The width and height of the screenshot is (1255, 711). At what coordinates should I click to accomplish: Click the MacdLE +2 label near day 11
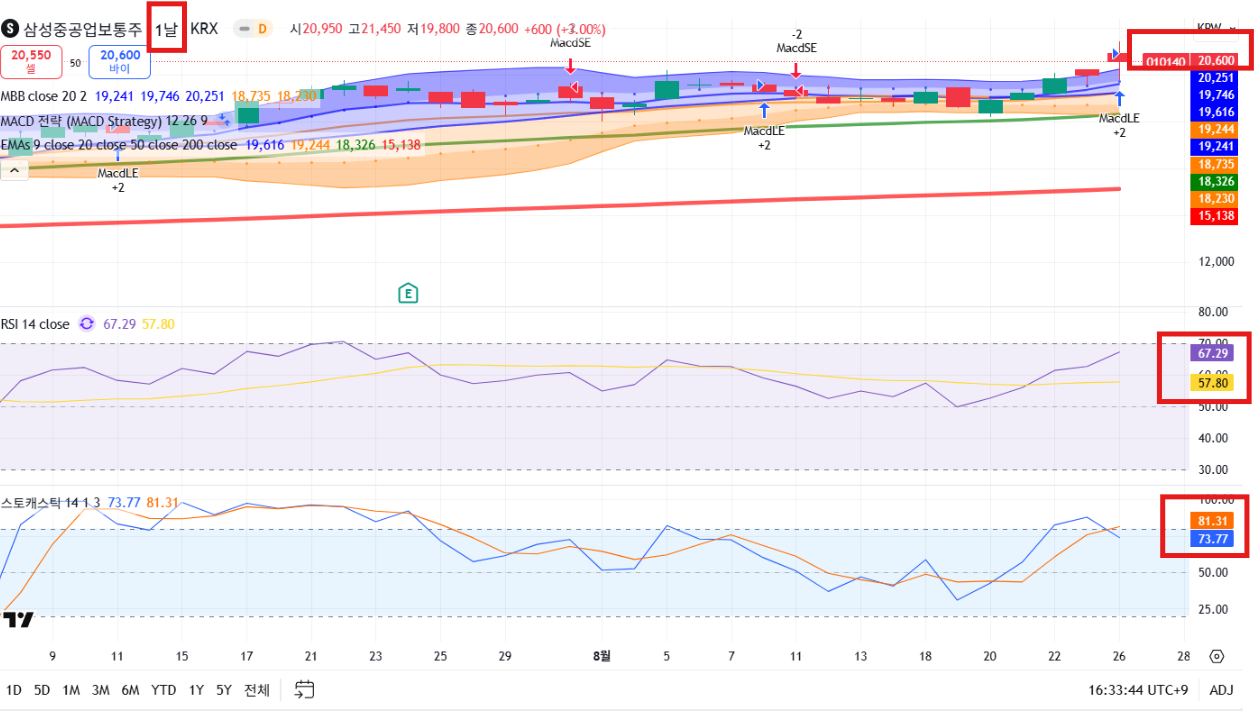(x=764, y=138)
